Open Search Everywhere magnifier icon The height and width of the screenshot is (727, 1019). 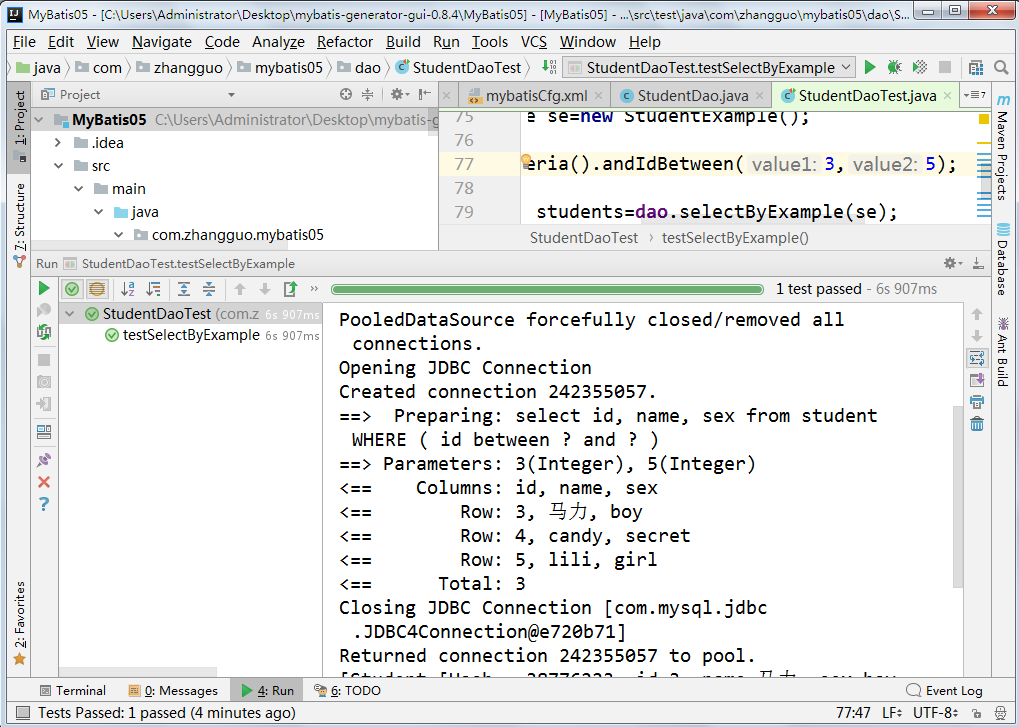point(1001,67)
